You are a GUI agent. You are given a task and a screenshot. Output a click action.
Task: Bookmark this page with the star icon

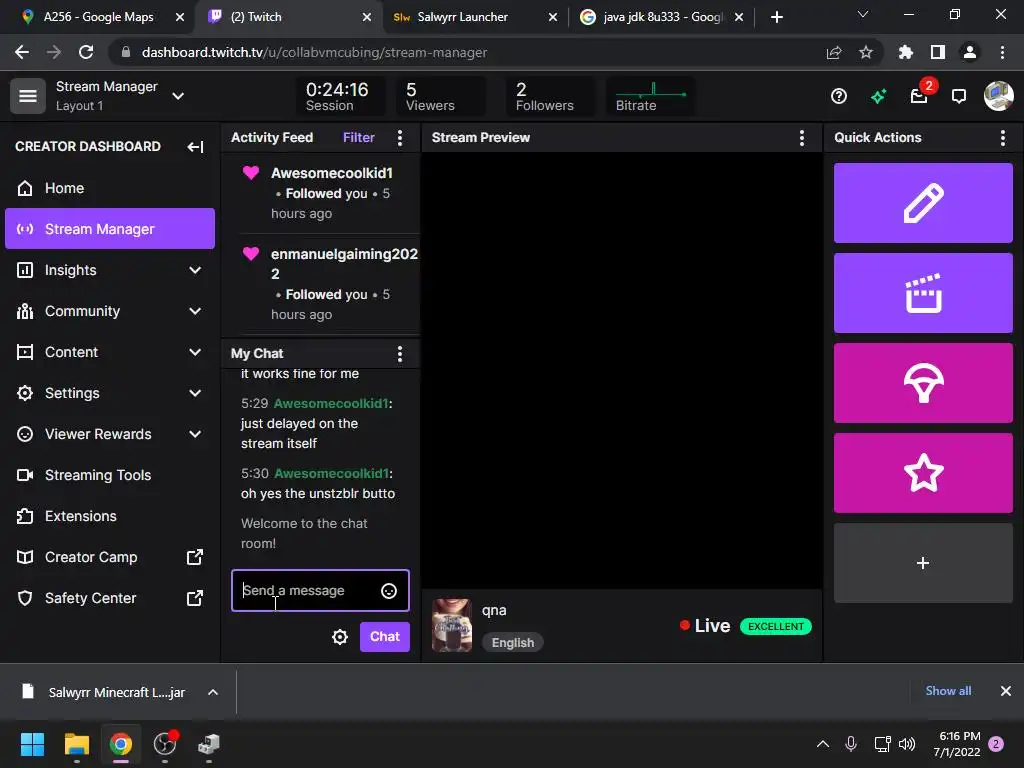tap(865, 52)
